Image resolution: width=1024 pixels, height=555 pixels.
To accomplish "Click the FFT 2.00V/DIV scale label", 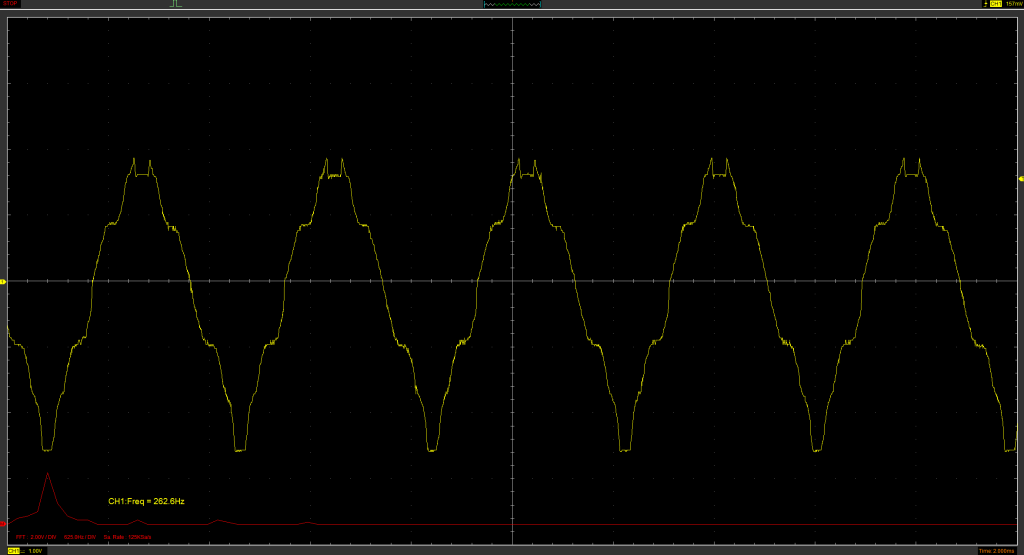I will (x=36, y=537).
